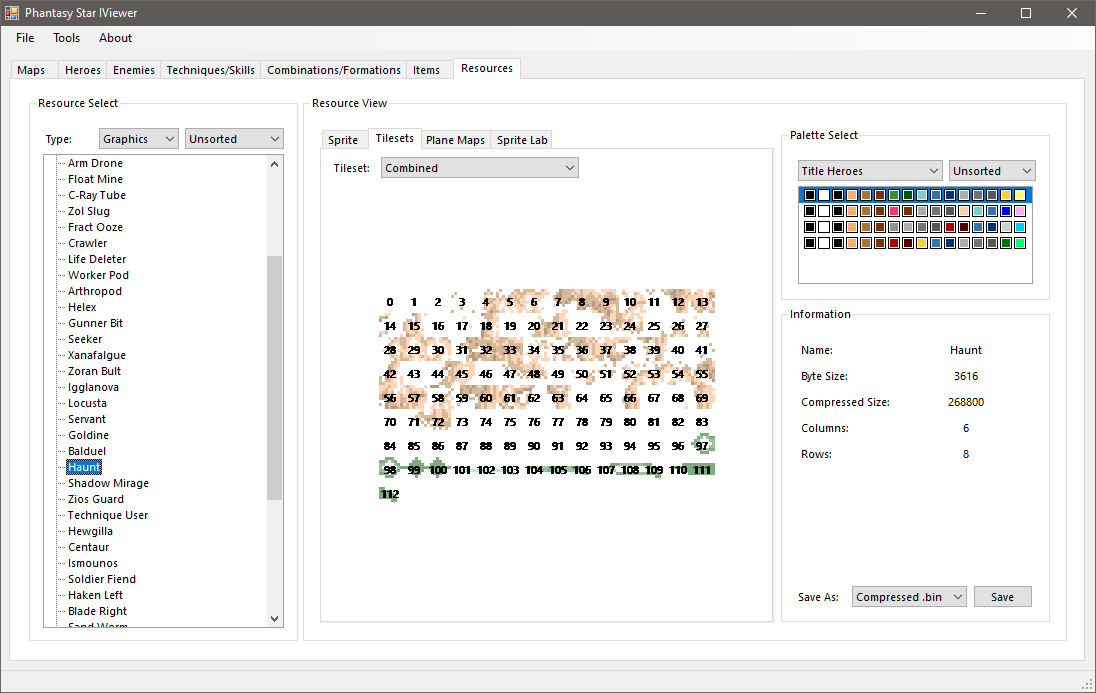
Task: Open the Compressed .bin save format dropdown
Action: click(909, 597)
